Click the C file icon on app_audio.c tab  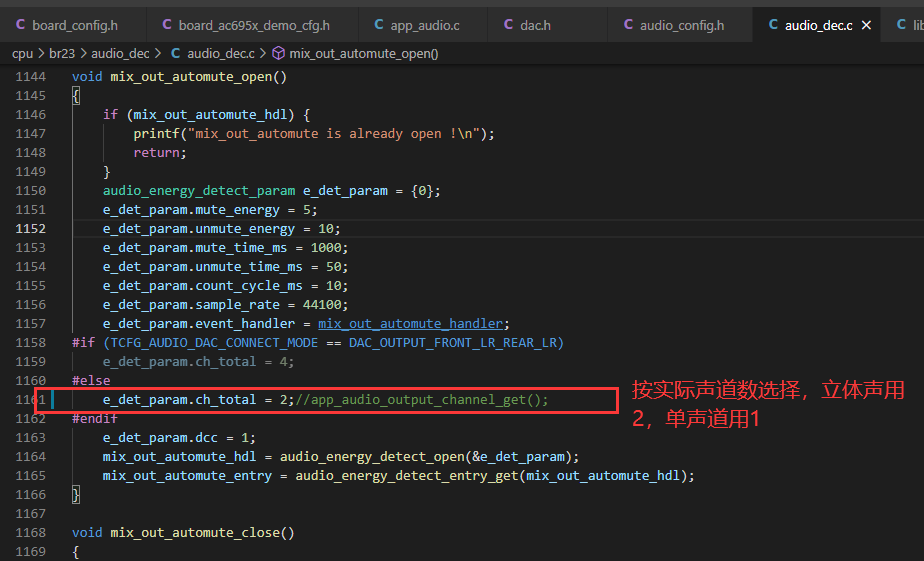tap(379, 25)
